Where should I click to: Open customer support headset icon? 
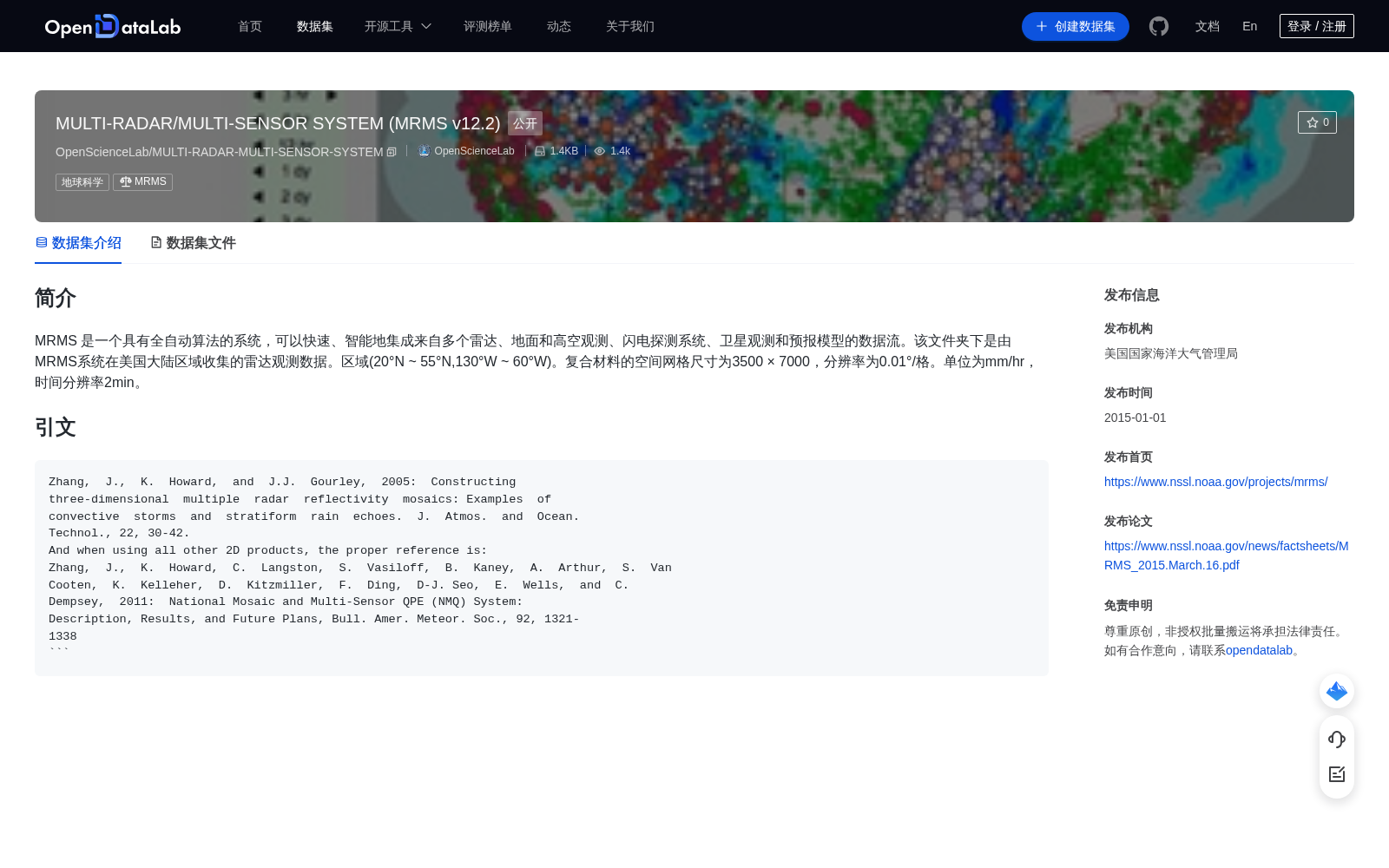pos(1337,739)
